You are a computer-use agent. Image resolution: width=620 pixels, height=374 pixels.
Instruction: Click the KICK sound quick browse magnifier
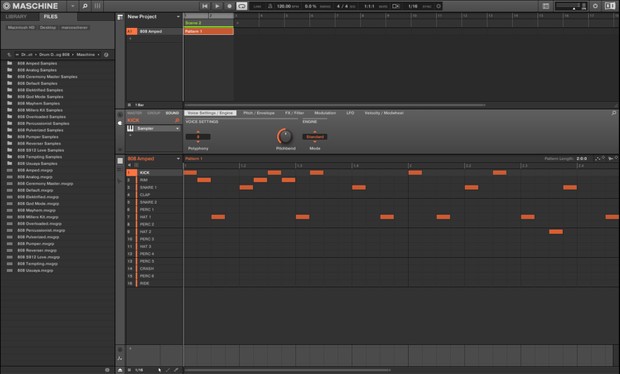[x=177, y=120]
